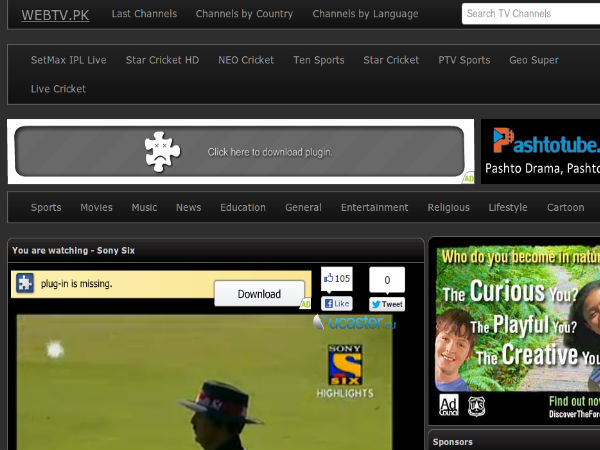Click the Twitter Tweet button
This screenshot has height=450, width=600.
point(387,304)
